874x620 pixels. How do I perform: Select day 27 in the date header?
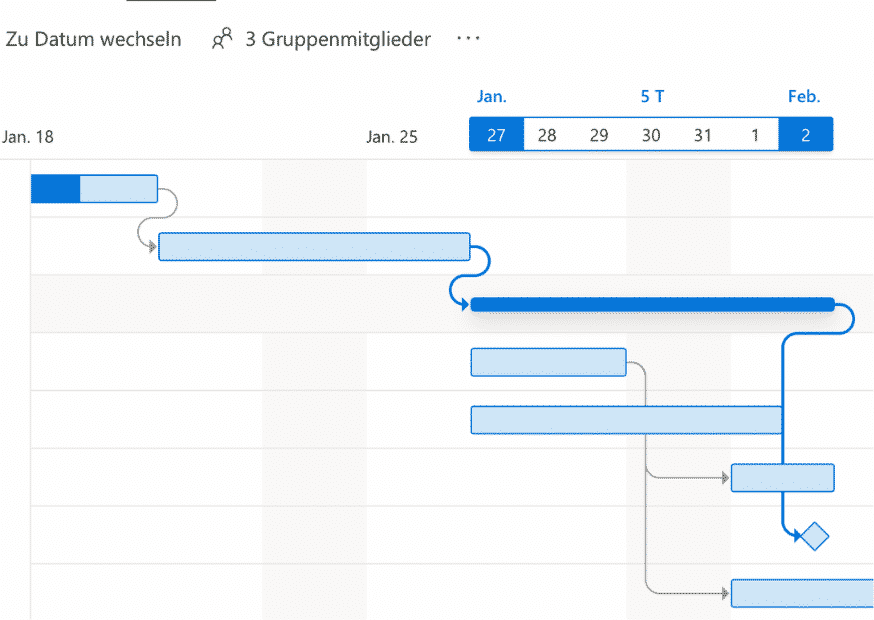(x=496, y=135)
